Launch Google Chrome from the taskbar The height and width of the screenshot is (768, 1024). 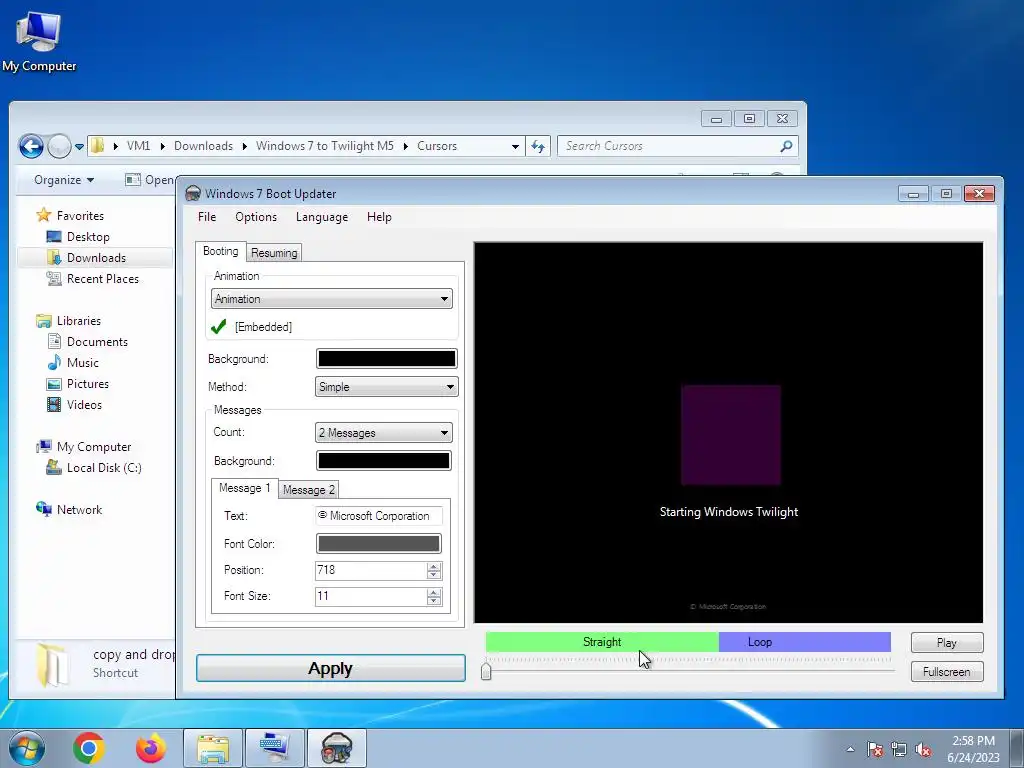click(x=89, y=748)
